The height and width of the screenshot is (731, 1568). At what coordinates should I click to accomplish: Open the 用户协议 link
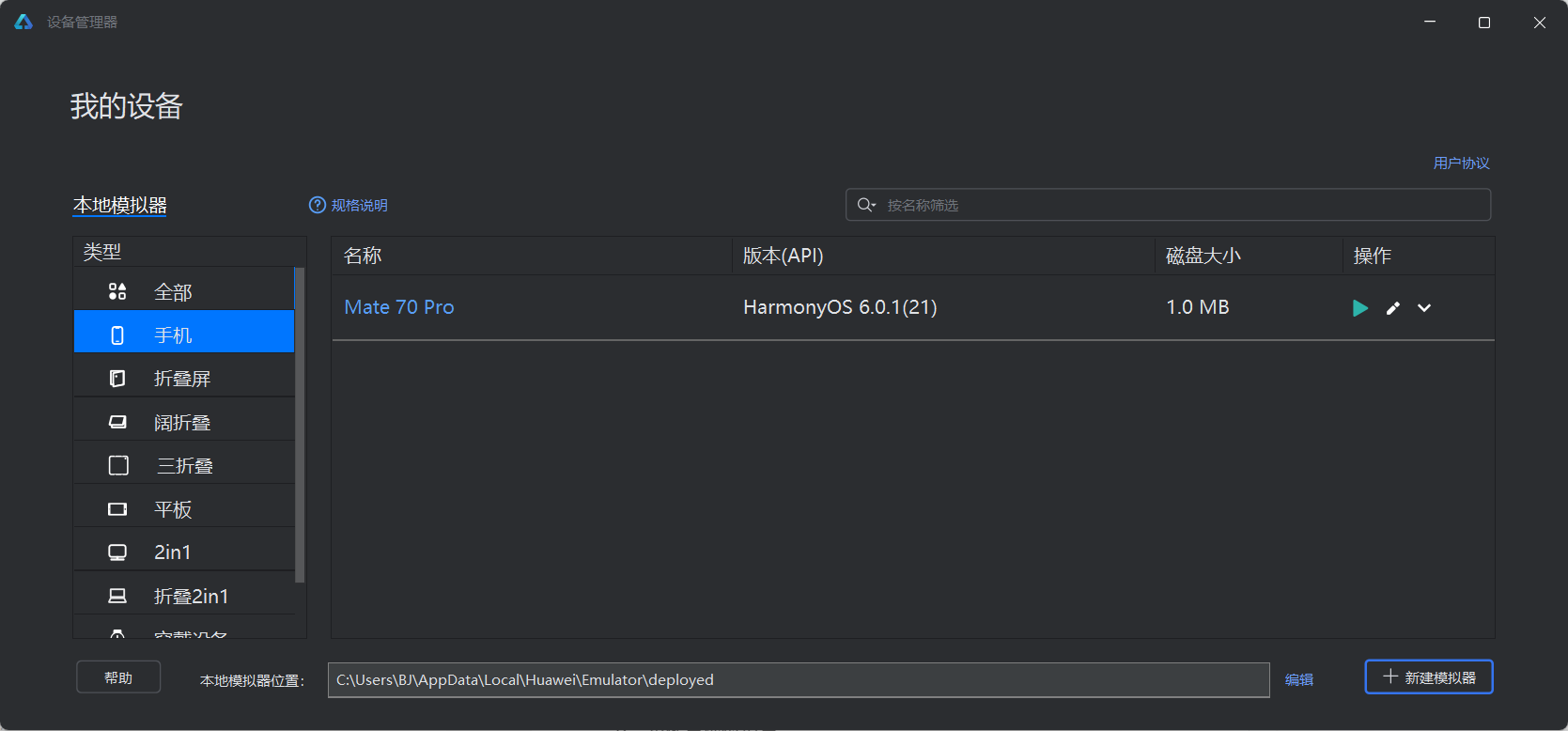1461,163
